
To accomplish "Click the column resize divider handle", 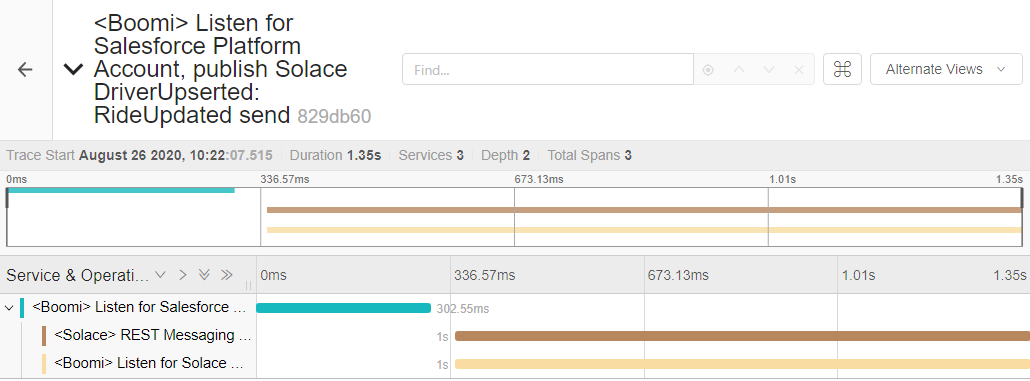I will pos(249,285).
